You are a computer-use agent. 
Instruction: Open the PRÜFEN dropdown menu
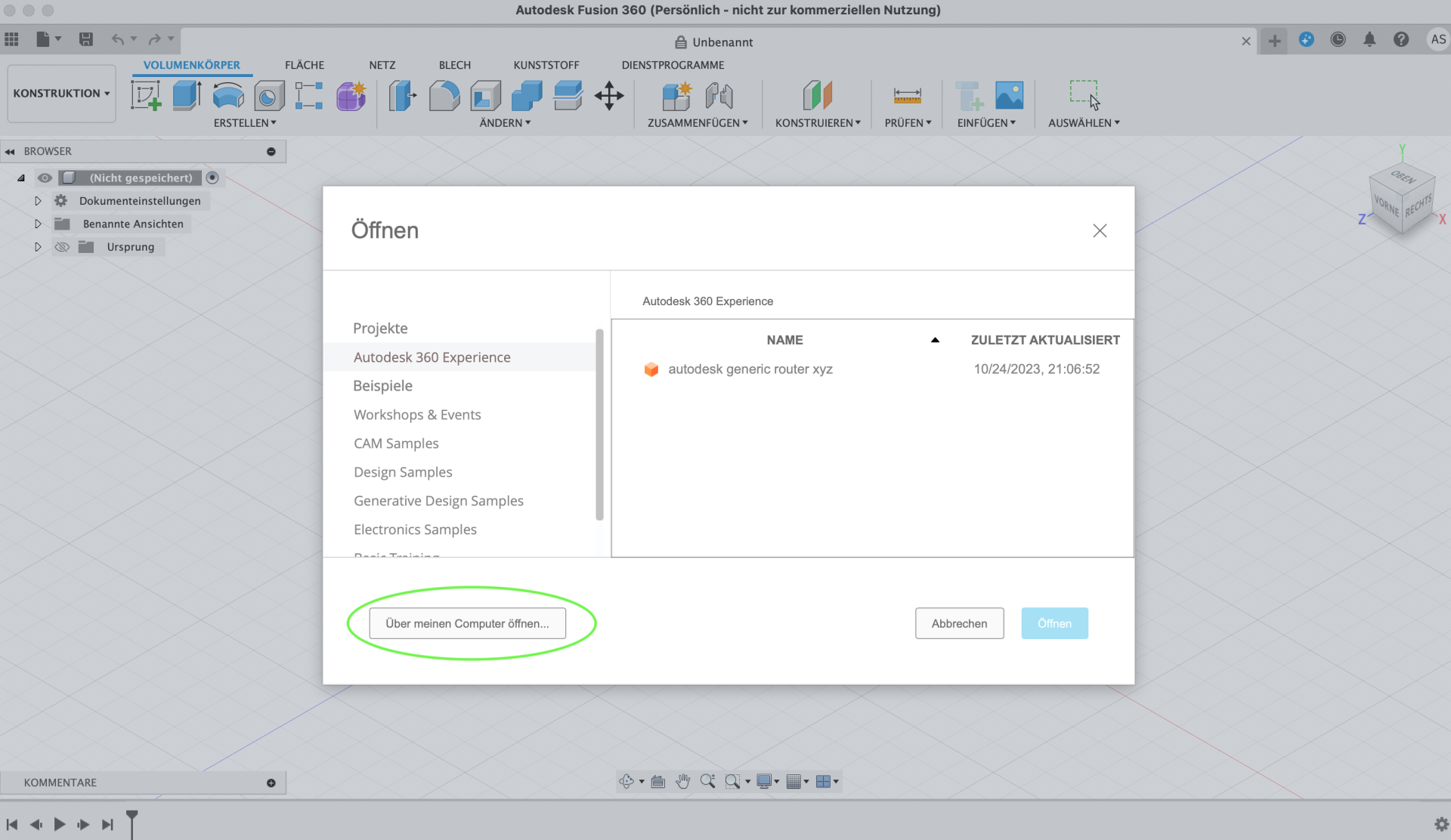coord(908,122)
